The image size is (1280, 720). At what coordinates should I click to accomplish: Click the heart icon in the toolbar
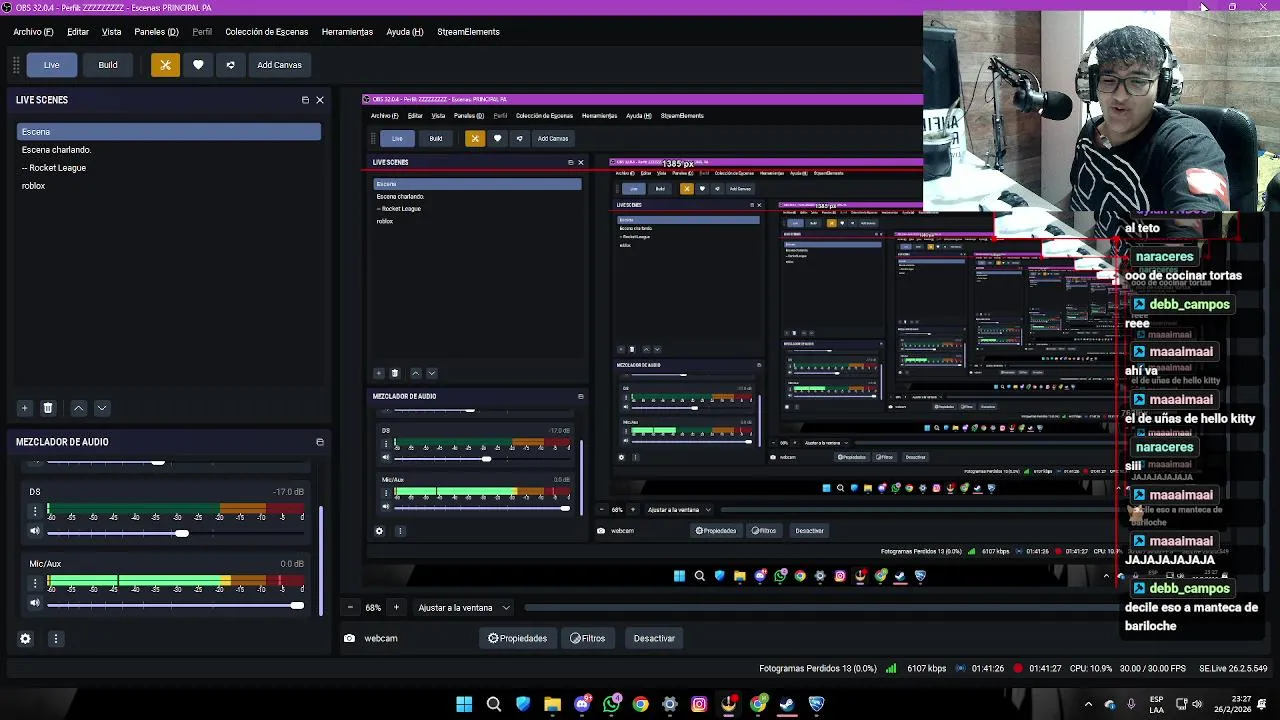pyautogui.click(x=198, y=65)
